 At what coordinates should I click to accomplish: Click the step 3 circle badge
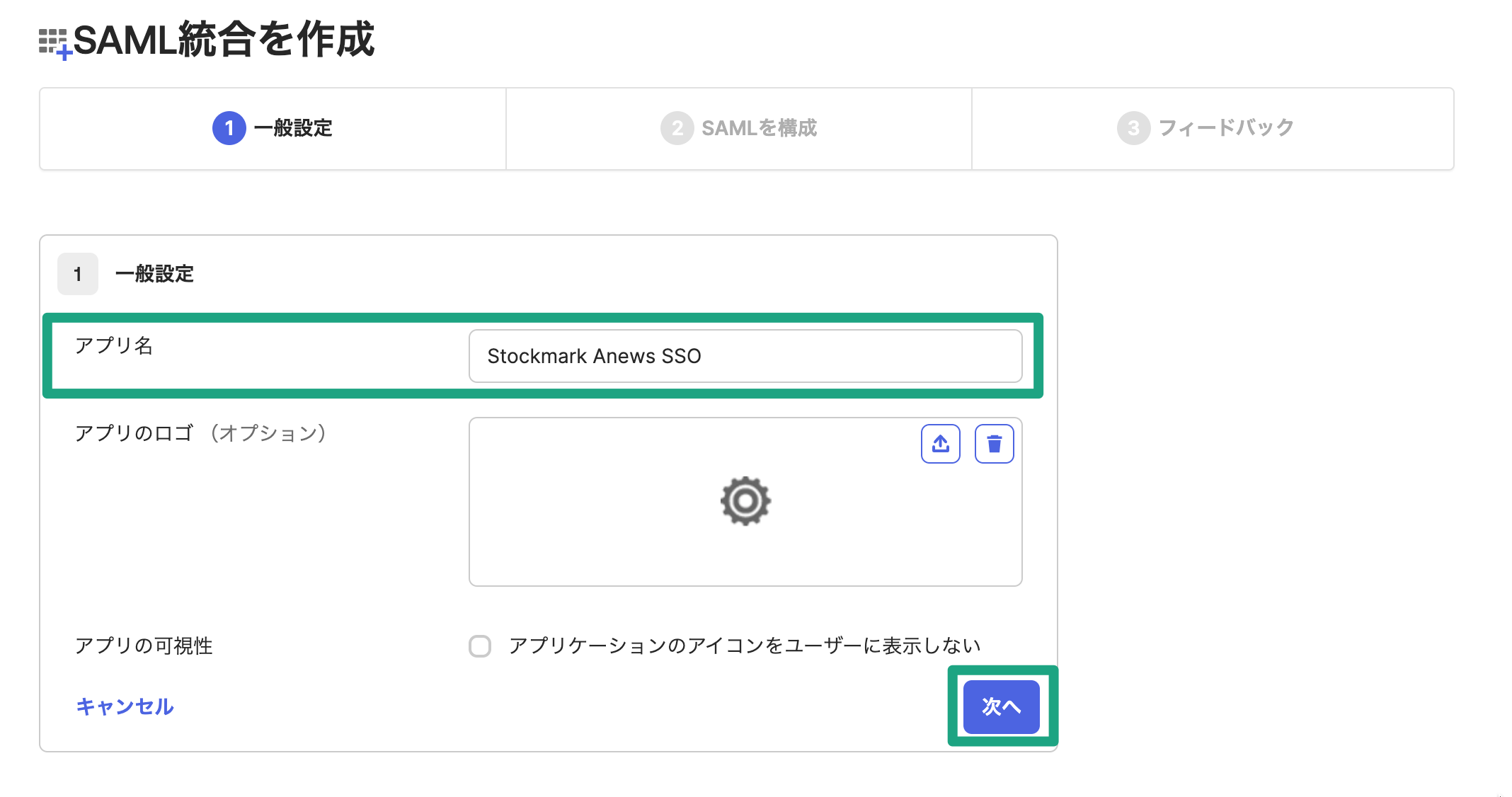(1133, 128)
